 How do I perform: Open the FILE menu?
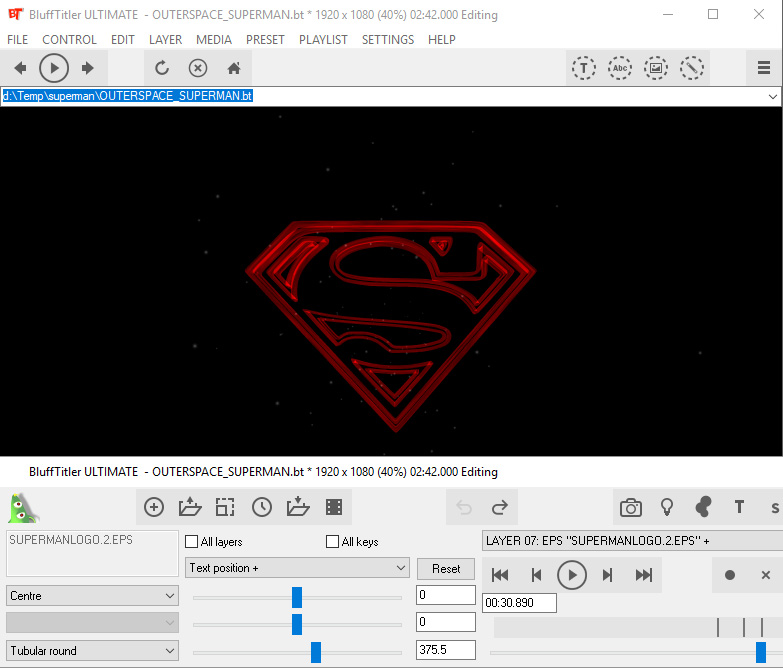(17, 39)
